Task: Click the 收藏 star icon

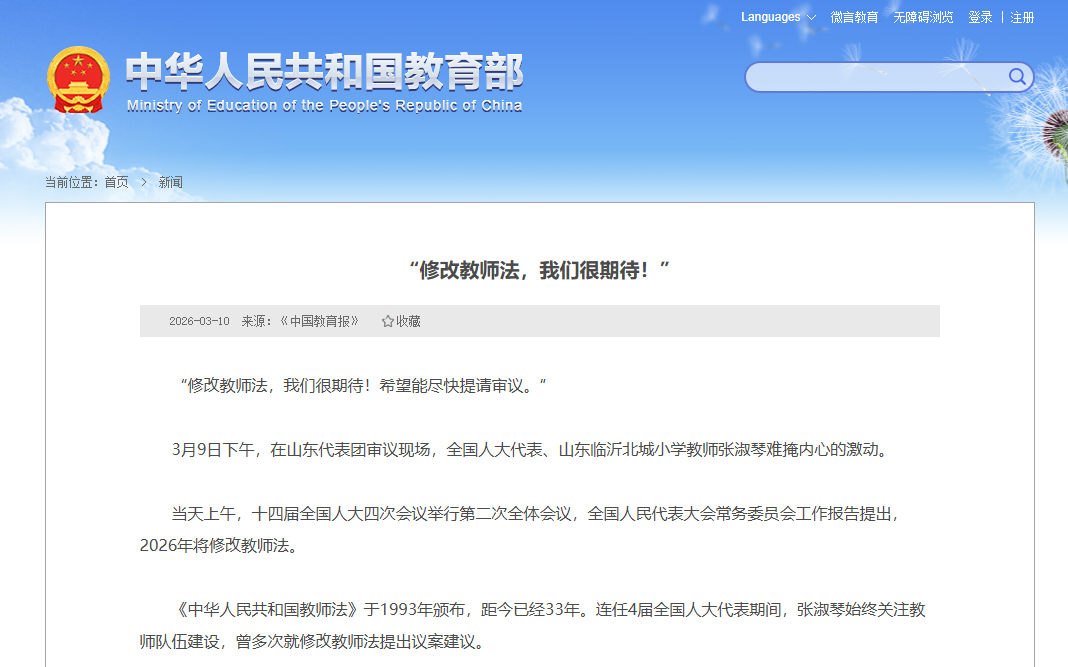Action: click(388, 321)
